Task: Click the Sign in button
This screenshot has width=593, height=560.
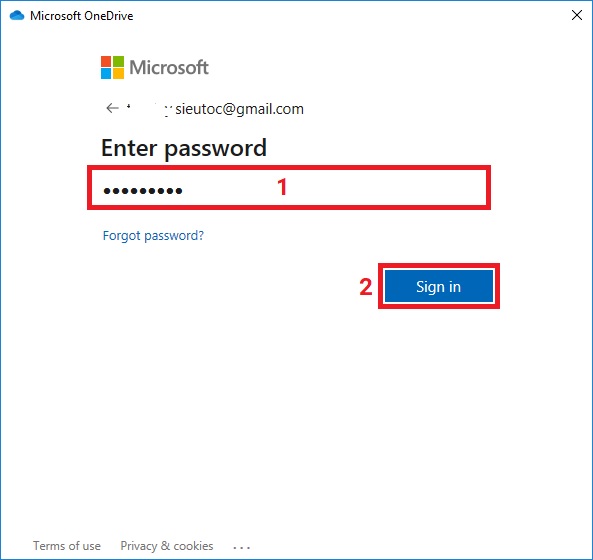Action: click(439, 286)
